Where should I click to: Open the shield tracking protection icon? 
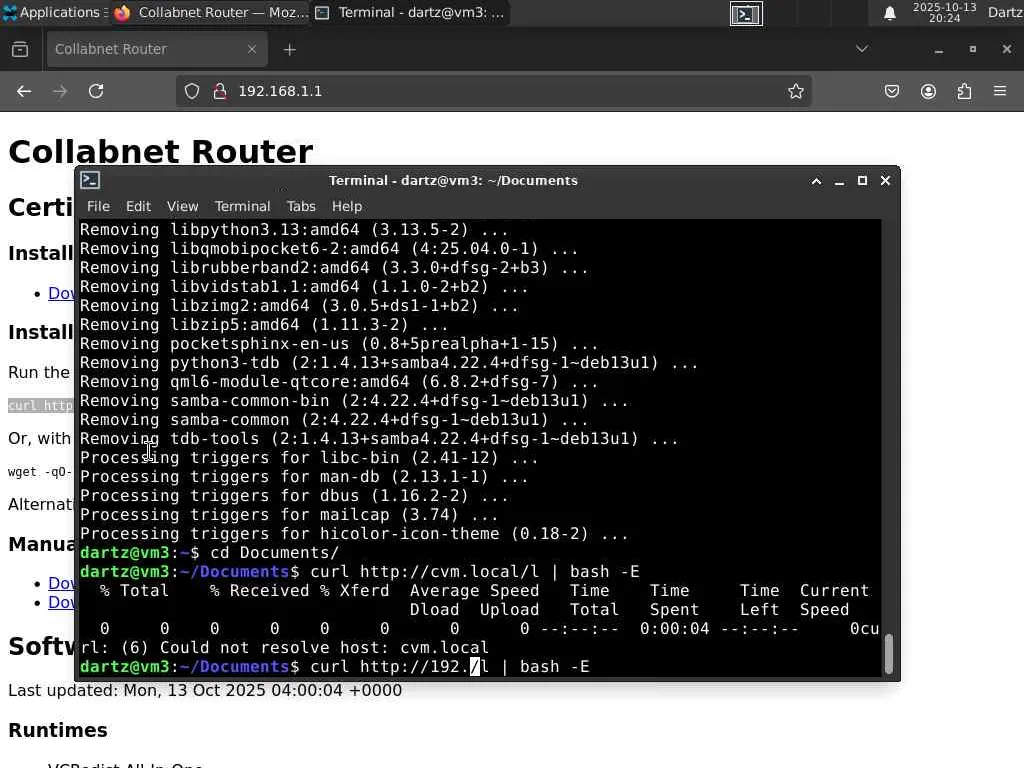(191, 91)
